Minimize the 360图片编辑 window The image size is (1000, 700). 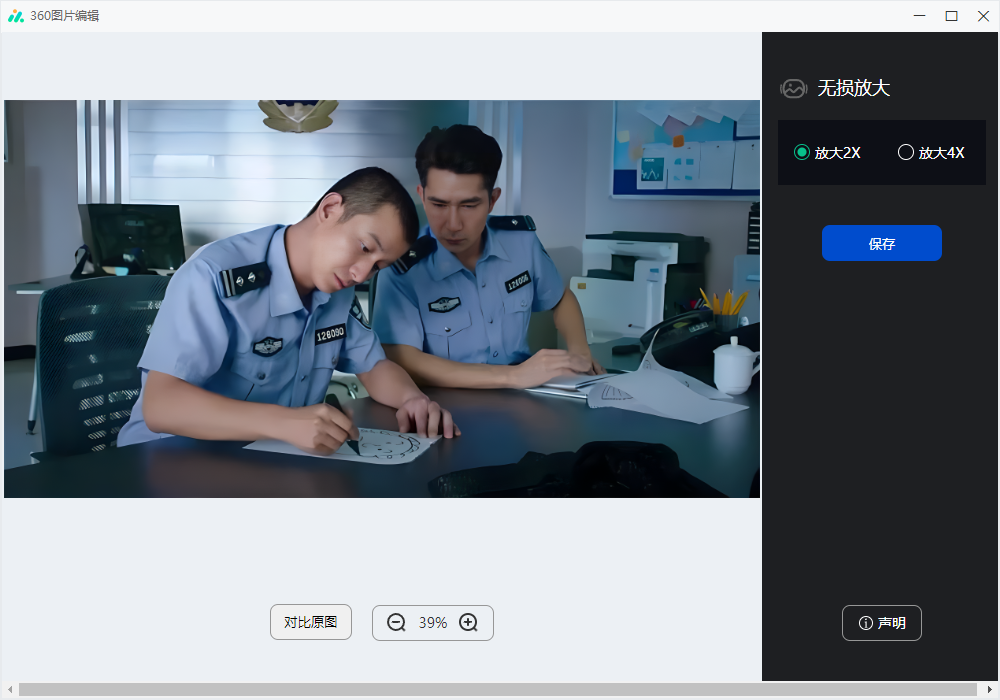coord(919,15)
